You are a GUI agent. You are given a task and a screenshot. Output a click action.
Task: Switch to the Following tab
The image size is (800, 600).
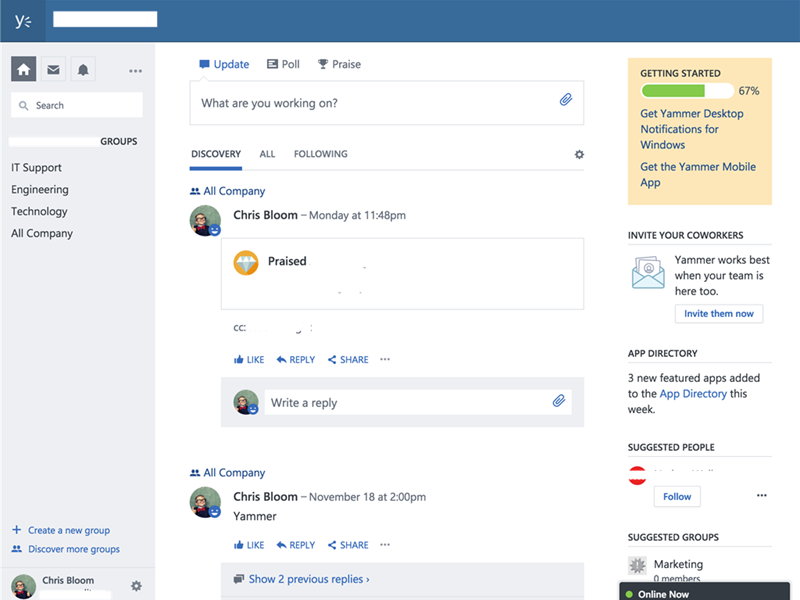click(320, 153)
